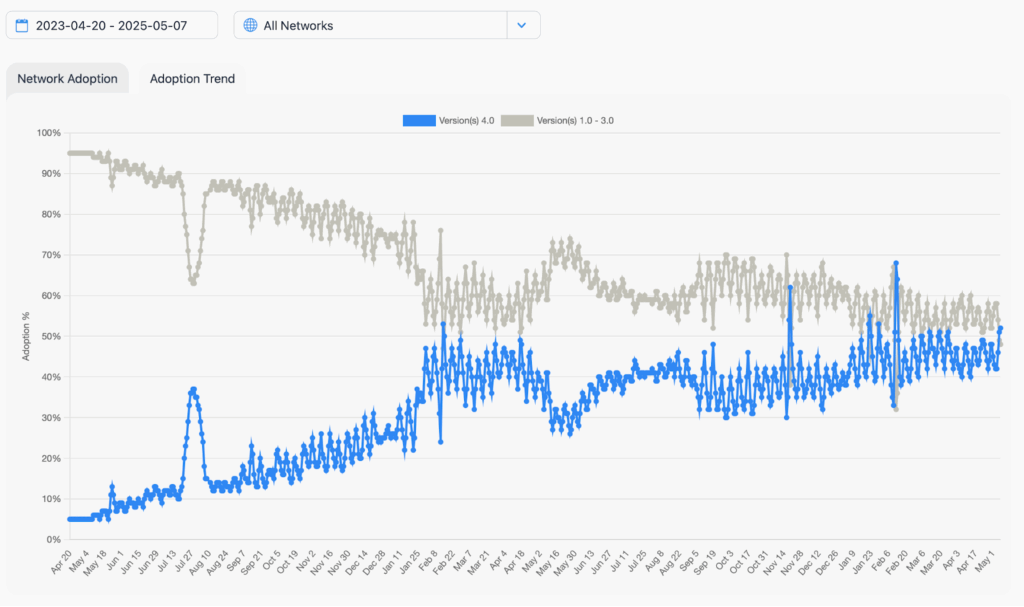Click the calendar icon in the date field
1024x607 pixels.
pyautogui.click(x=22, y=25)
